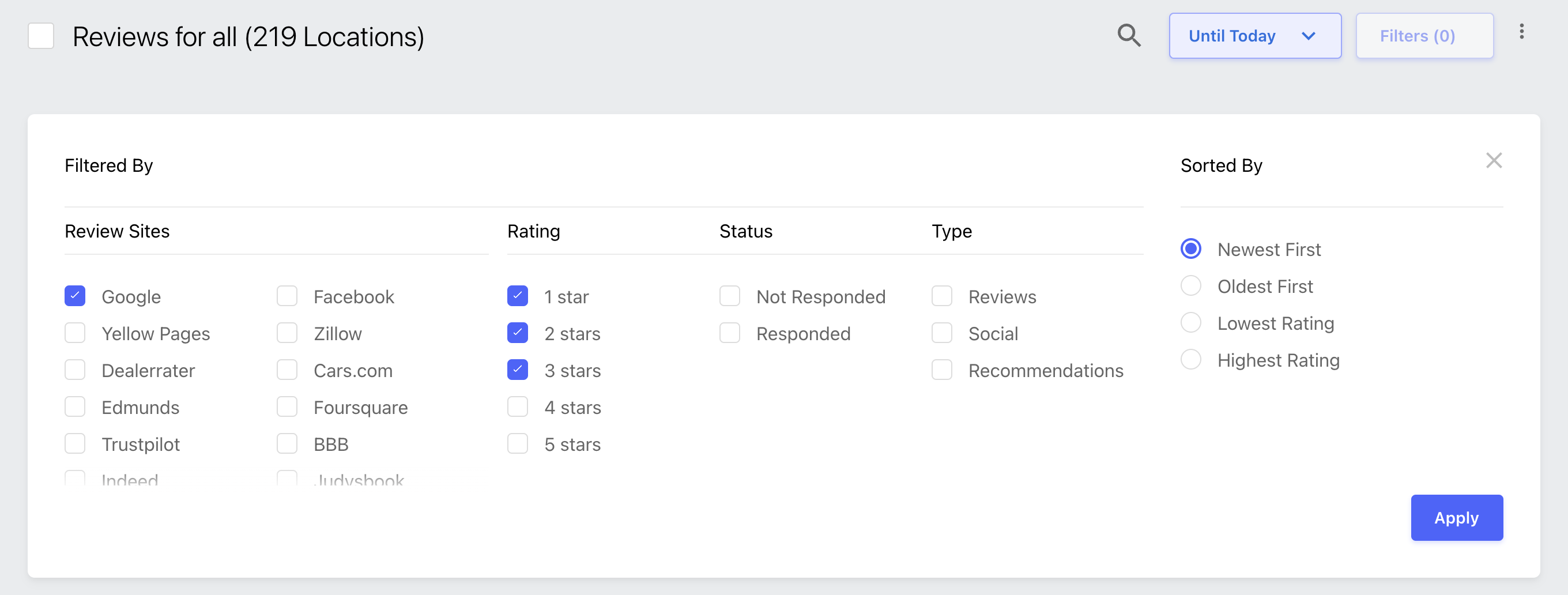Click the Filters (0) button

pyautogui.click(x=1424, y=36)
